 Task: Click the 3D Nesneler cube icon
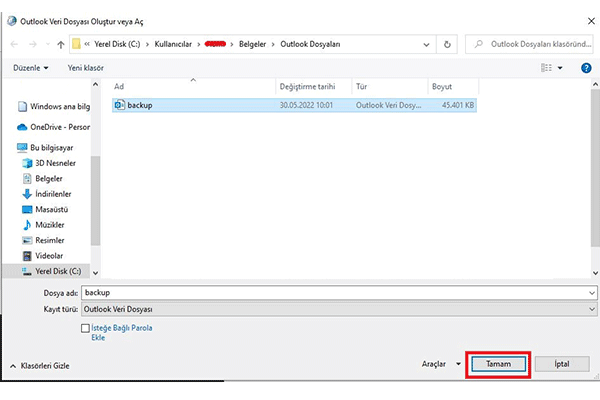coord(27,163)
